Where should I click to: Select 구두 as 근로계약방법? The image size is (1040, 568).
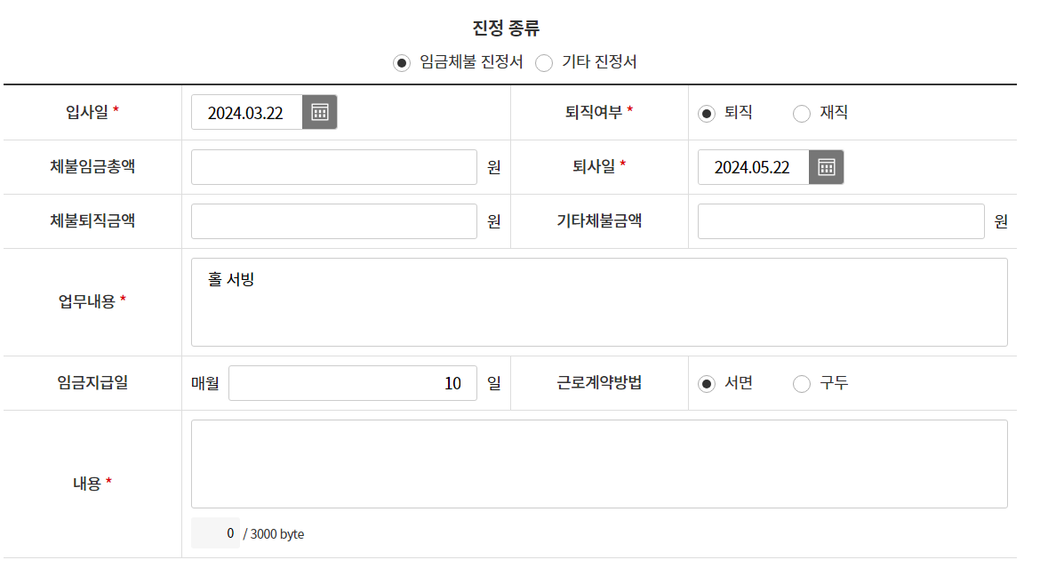click(801, 383)
